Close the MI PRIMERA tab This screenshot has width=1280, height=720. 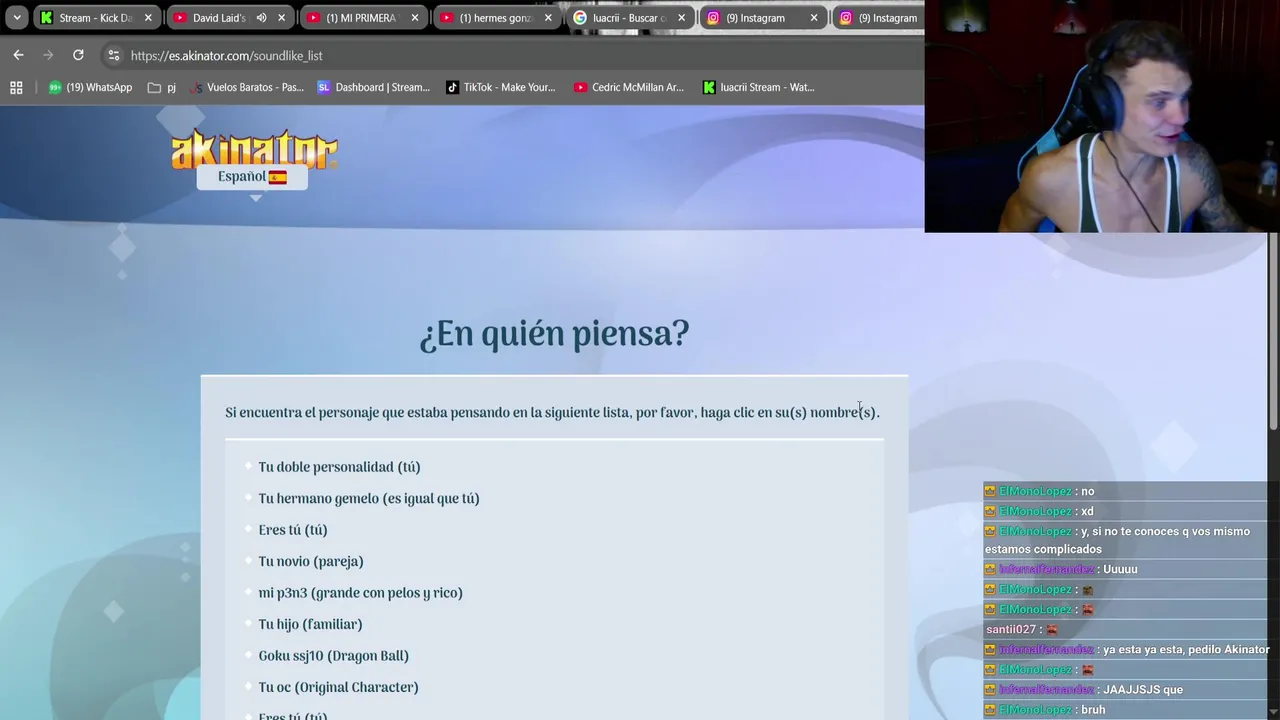(415, 18)
